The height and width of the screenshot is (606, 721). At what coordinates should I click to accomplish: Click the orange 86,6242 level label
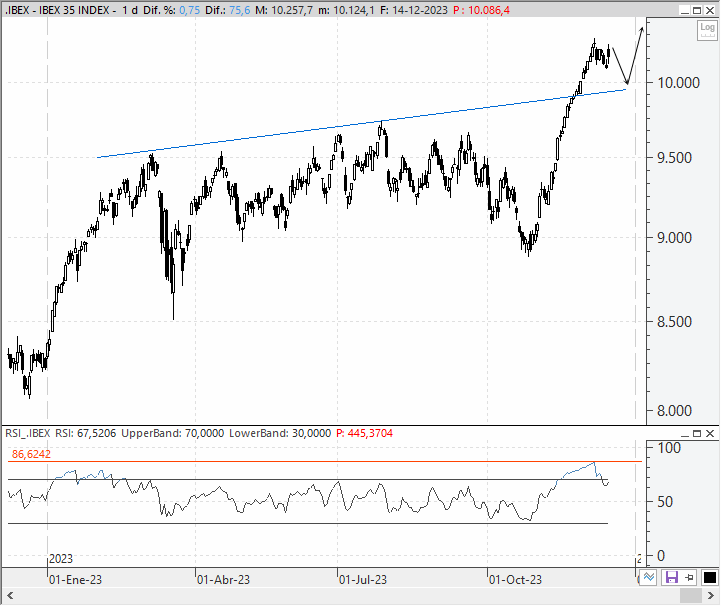31,454
